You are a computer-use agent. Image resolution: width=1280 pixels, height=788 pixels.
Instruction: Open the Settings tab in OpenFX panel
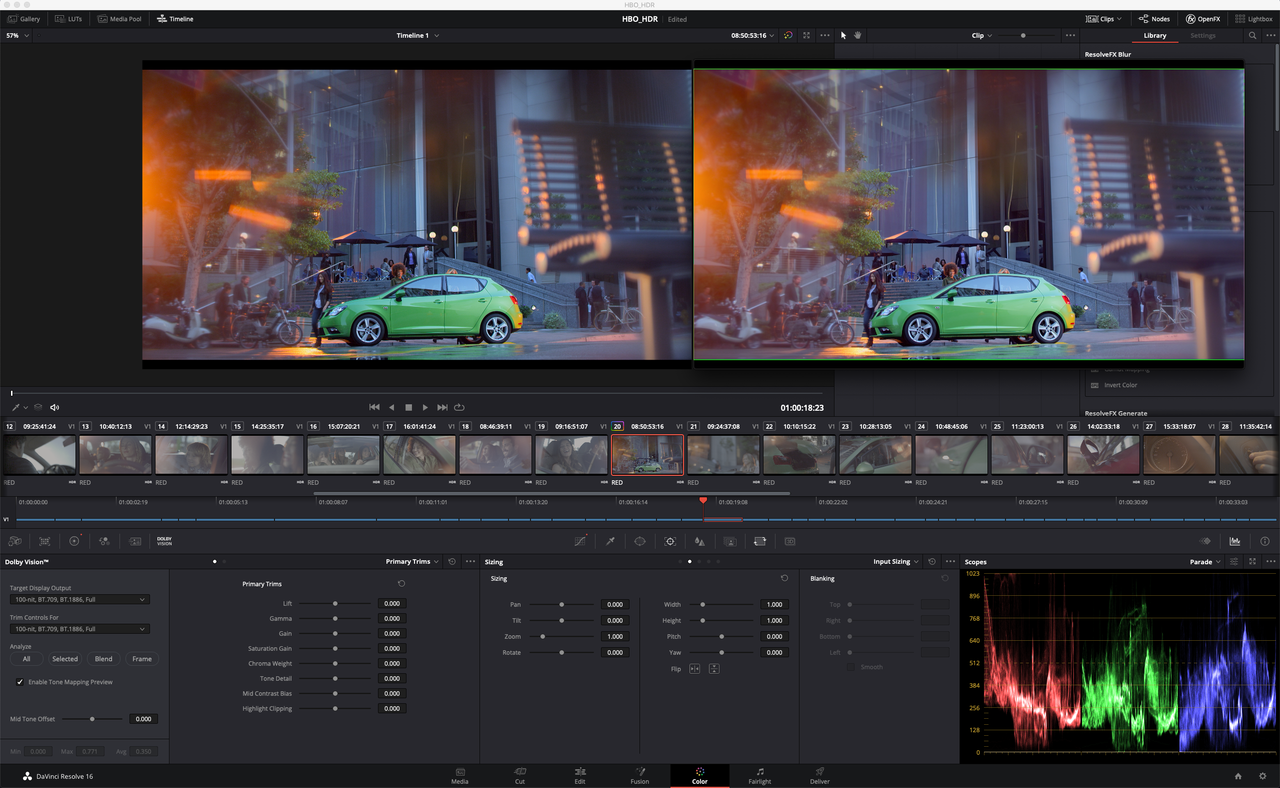(x=1203, y=35)
